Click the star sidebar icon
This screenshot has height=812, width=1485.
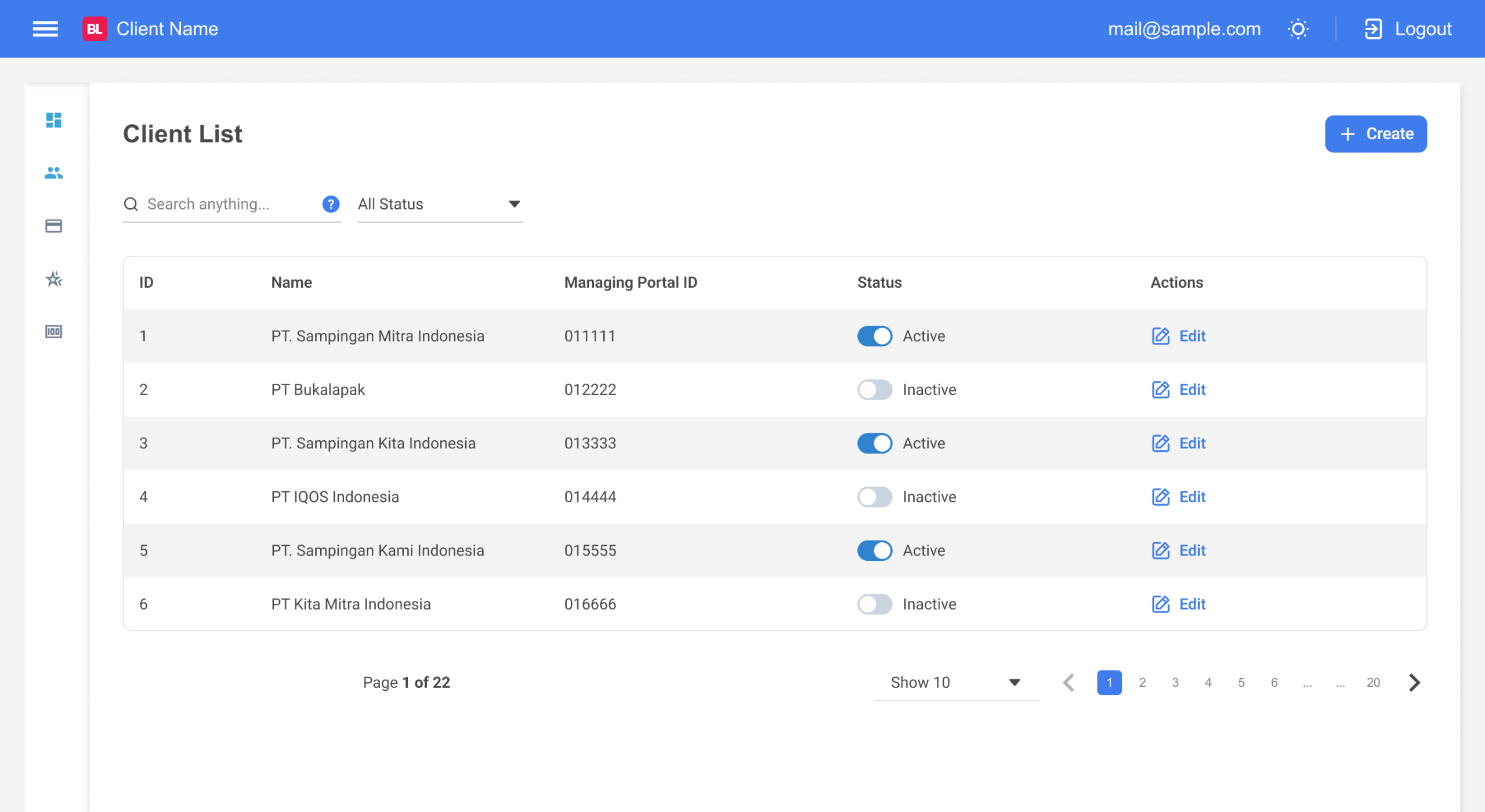point(53,279)
